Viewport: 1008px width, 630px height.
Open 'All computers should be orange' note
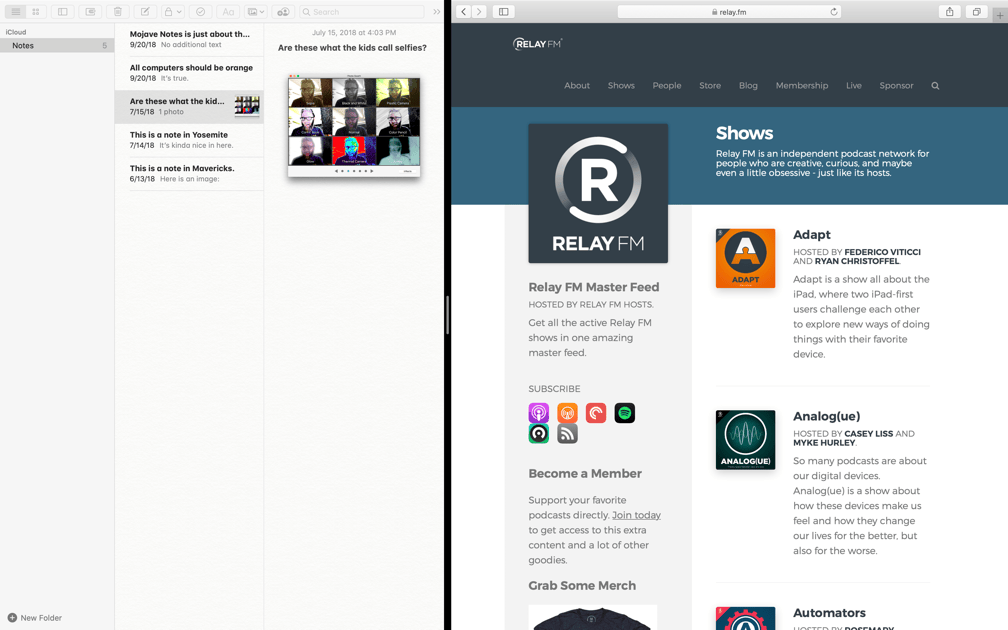click(x=189, y=73)
